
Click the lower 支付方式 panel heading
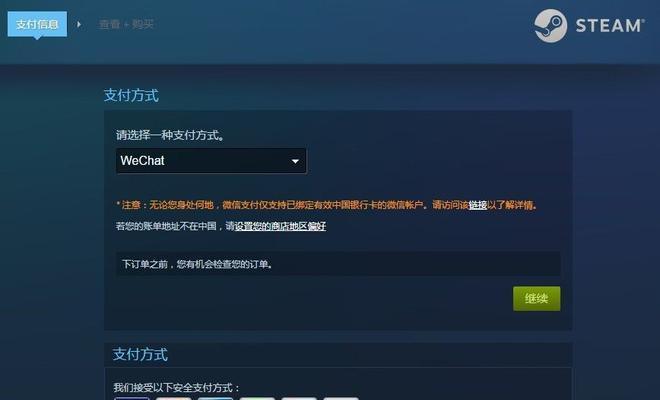coord(140,354)
